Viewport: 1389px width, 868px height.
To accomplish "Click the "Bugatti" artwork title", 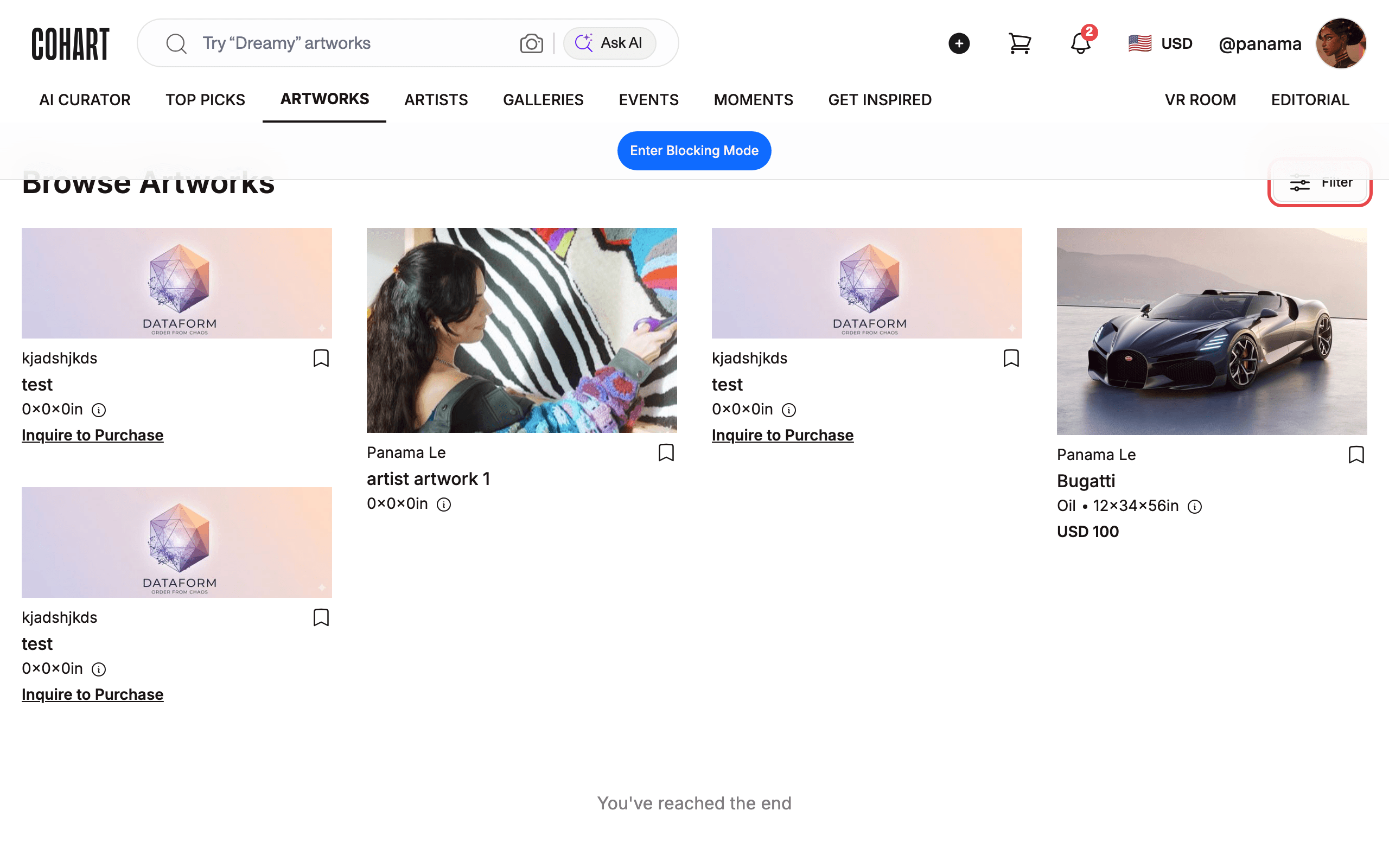I will coord(1086,481).
